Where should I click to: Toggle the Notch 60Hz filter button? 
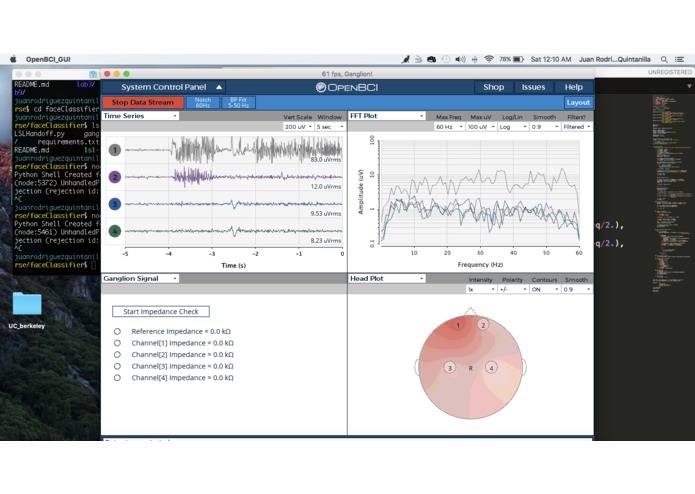pyautogui.click(x=203, y=102)
